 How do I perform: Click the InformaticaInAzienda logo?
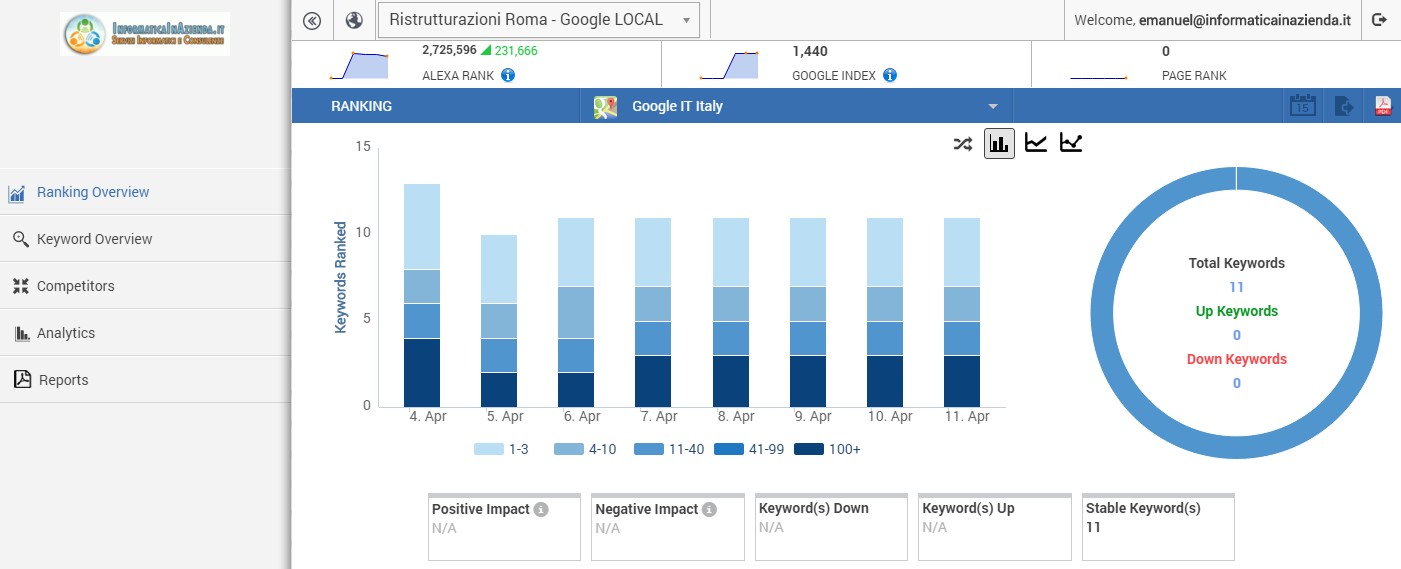145,33
